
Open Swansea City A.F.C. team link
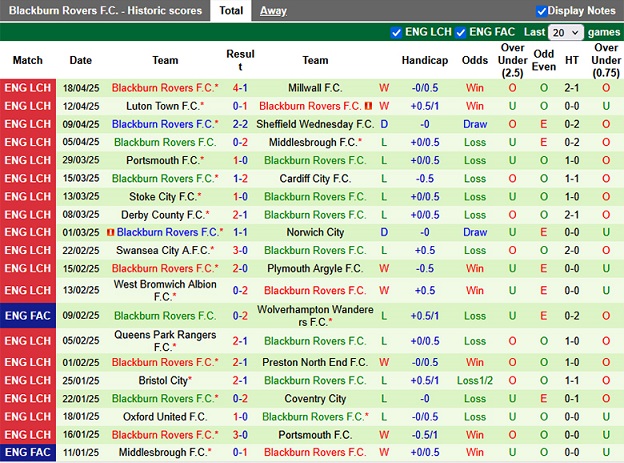point(165,250)
